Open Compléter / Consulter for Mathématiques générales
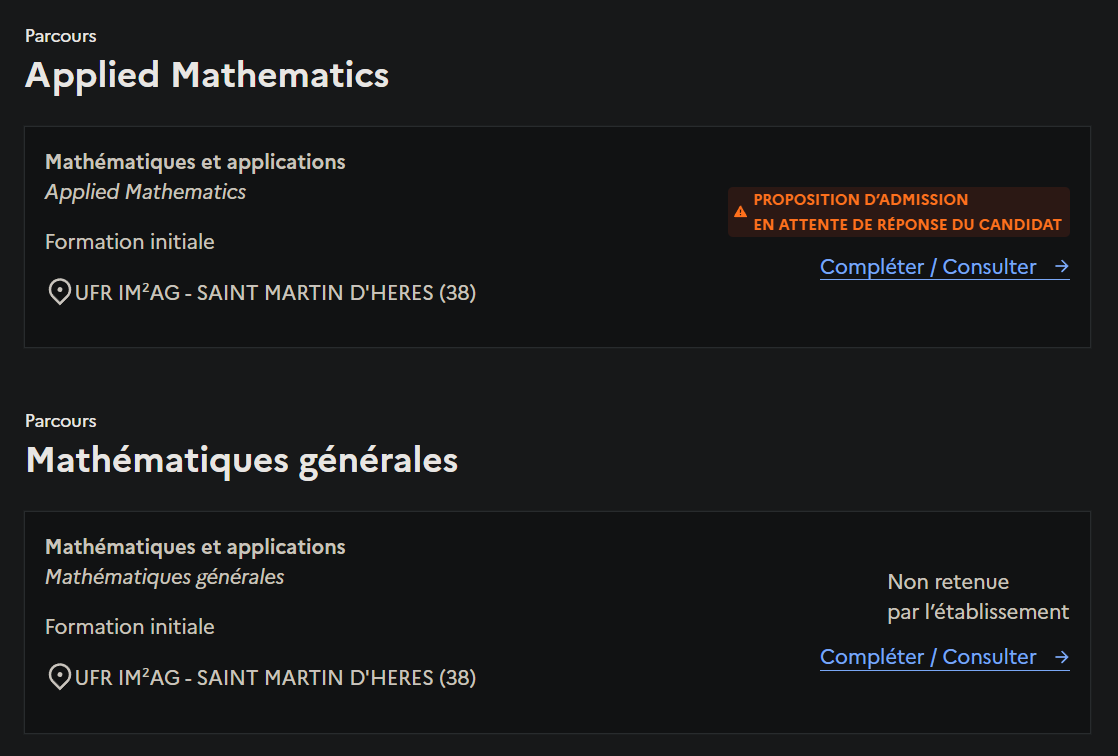Image resolution: width=1118 pixels, height=756 pixels. [x=928, y=657]
